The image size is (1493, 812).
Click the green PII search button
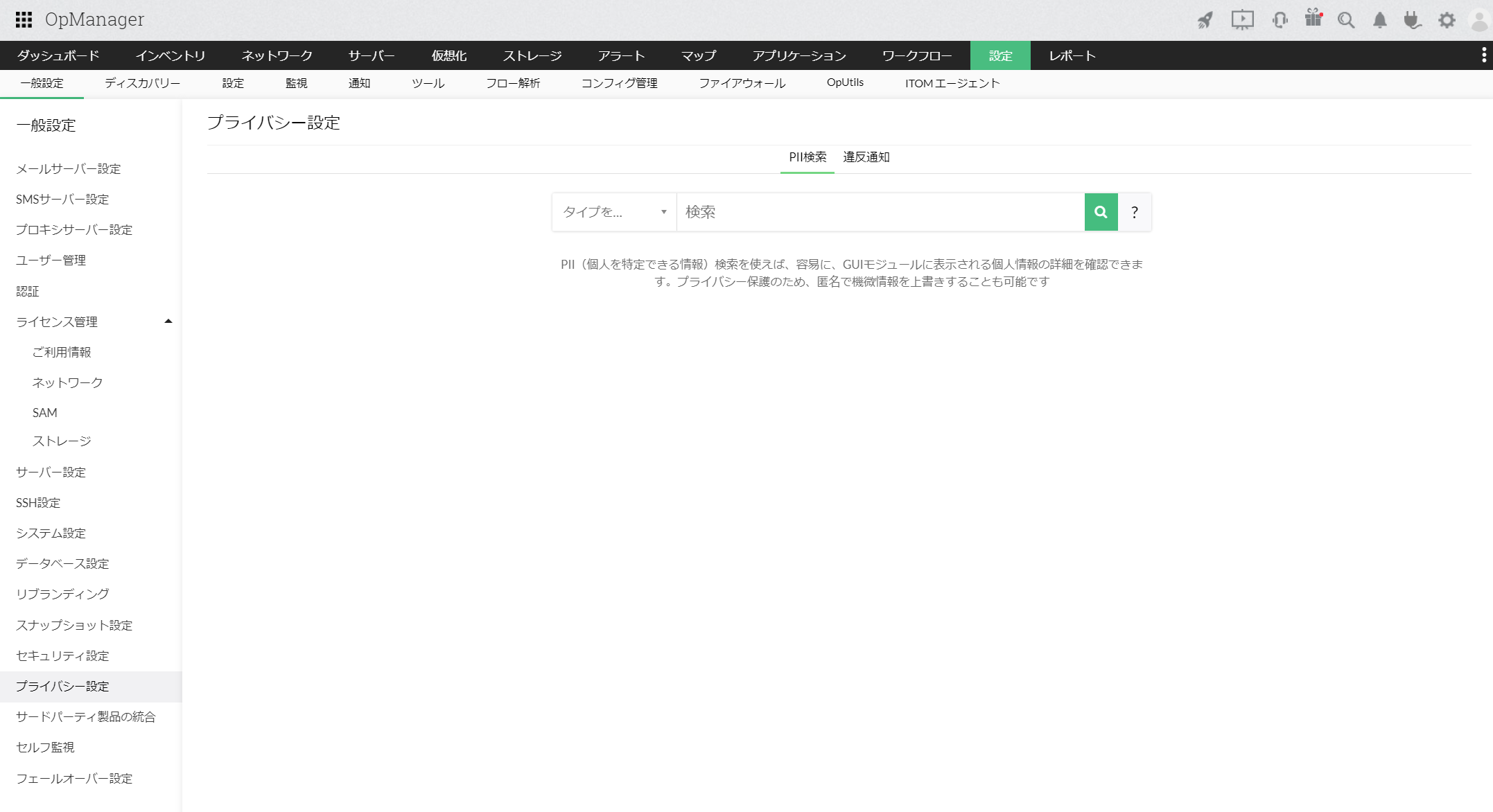(x=1100, y=212)
